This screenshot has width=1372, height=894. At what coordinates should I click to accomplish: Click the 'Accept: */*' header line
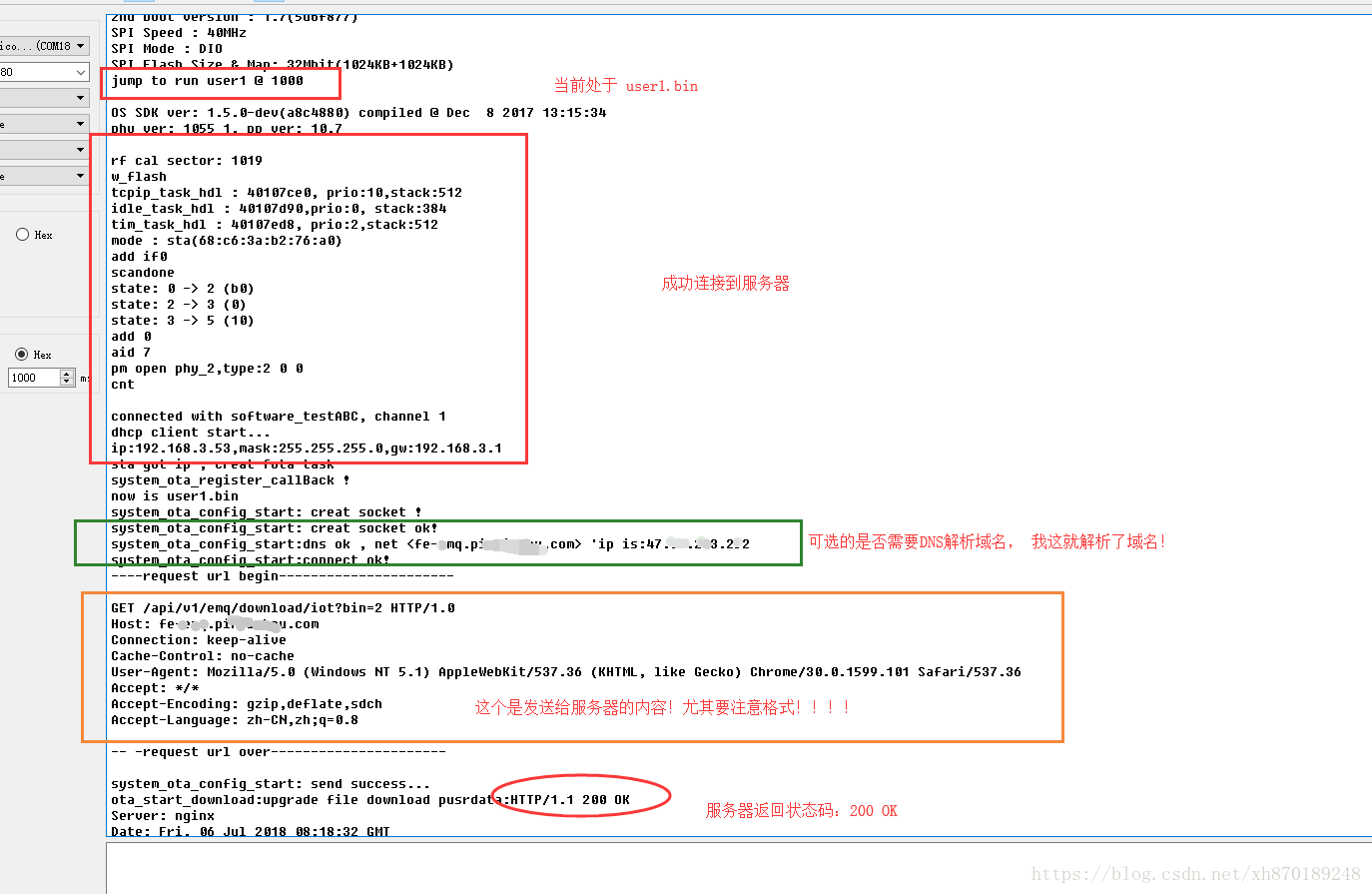coord(155,688)
